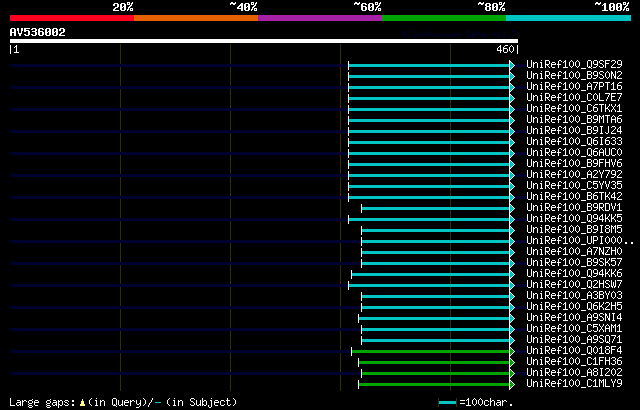Viewport: 640px width, 410px height.
Task: Click the green alignment bar for C1FH36
Action: [436, 363]
